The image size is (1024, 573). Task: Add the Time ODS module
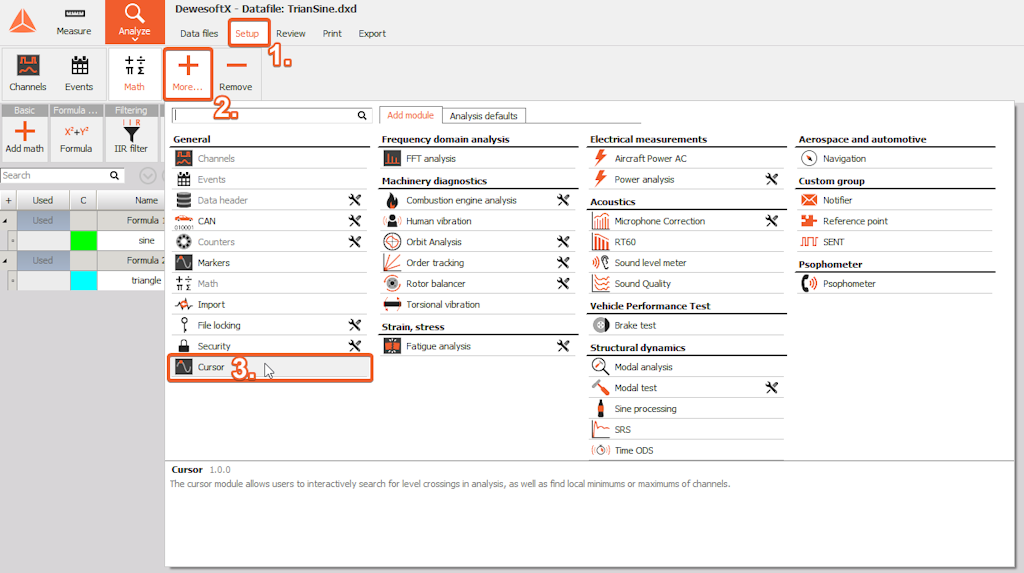click(x=687, y=451)
